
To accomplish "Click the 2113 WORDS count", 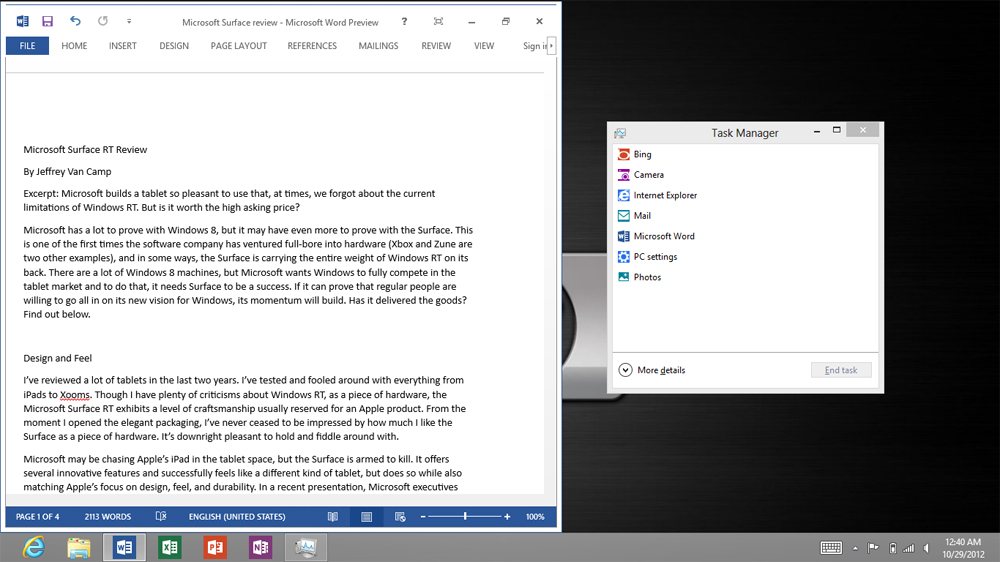I will click(108, 517).
